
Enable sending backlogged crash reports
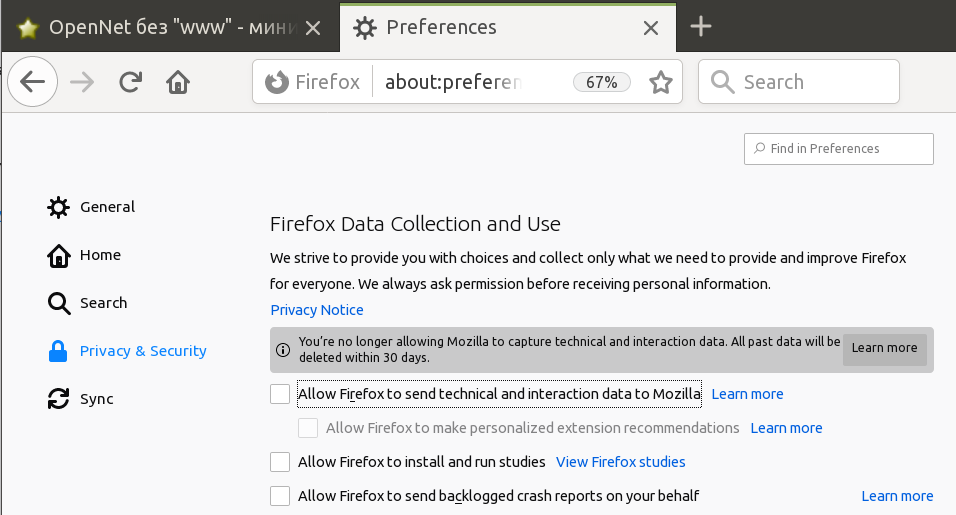280,496
